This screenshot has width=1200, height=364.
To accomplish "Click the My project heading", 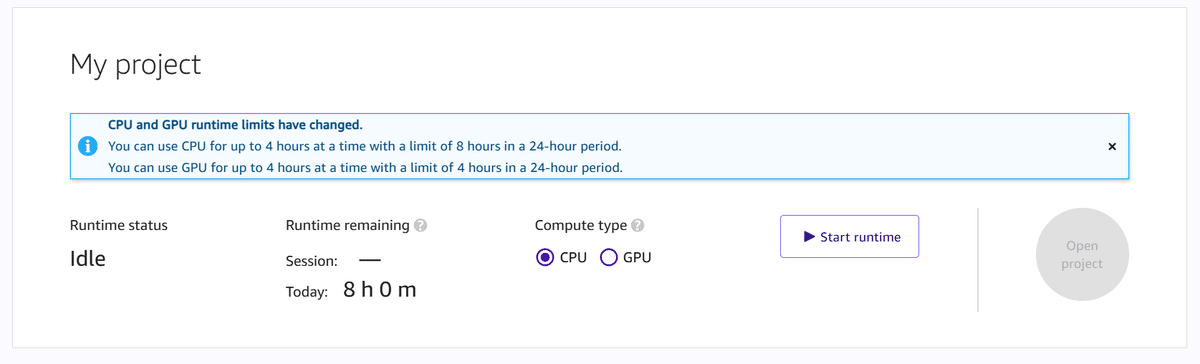I will (x=135, y=65).
